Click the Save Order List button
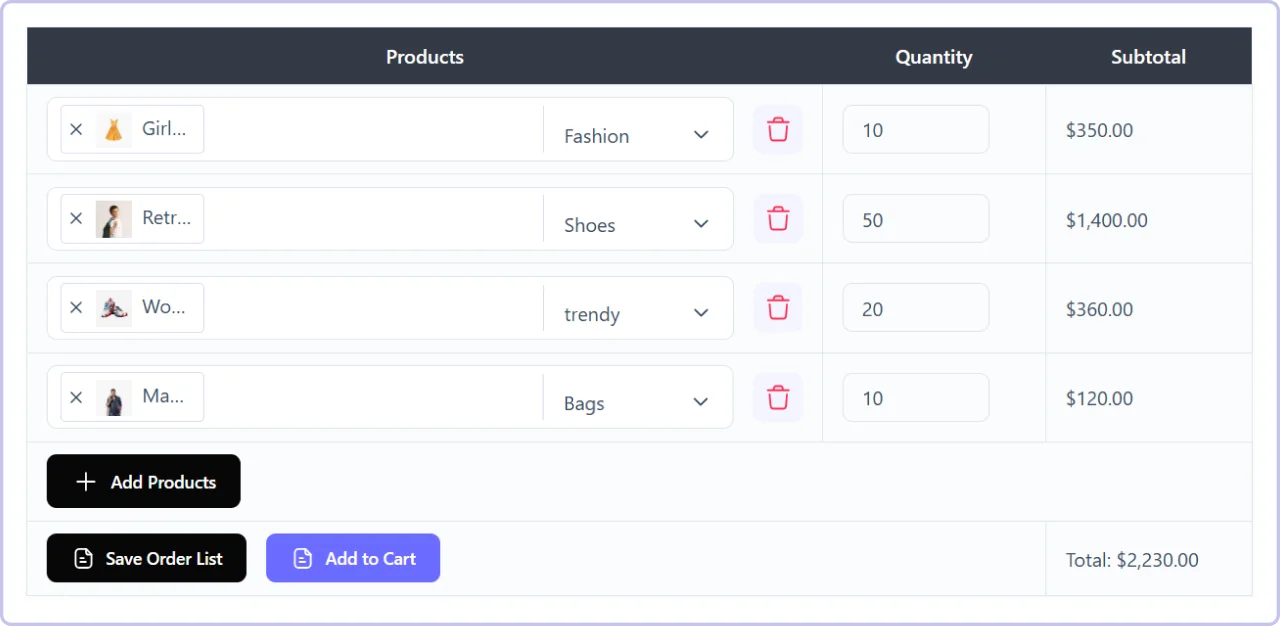The width and height of the screenshot is (1280, 626). (146, 558)
